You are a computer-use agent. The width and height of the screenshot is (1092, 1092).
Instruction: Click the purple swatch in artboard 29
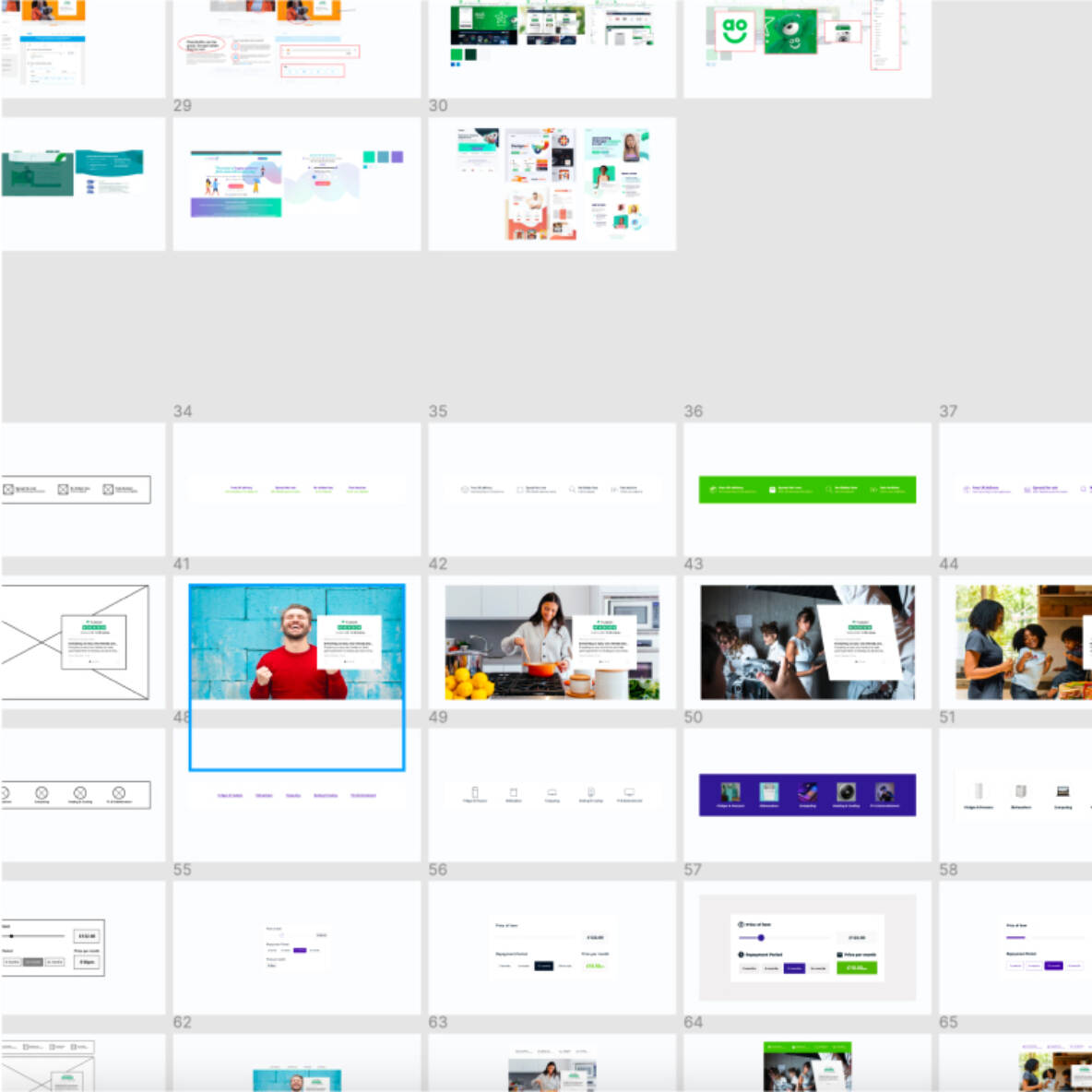tap(398, 158)
